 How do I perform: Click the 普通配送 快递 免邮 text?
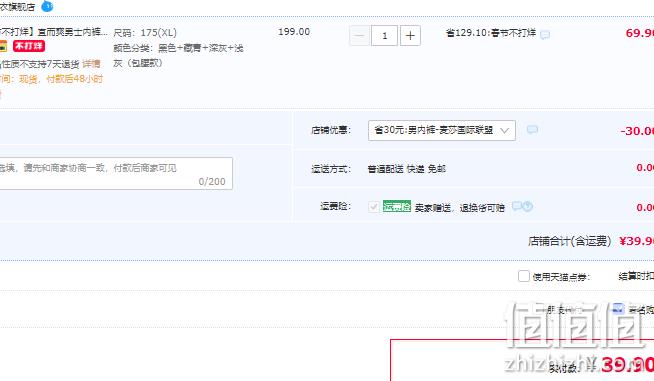407,169
